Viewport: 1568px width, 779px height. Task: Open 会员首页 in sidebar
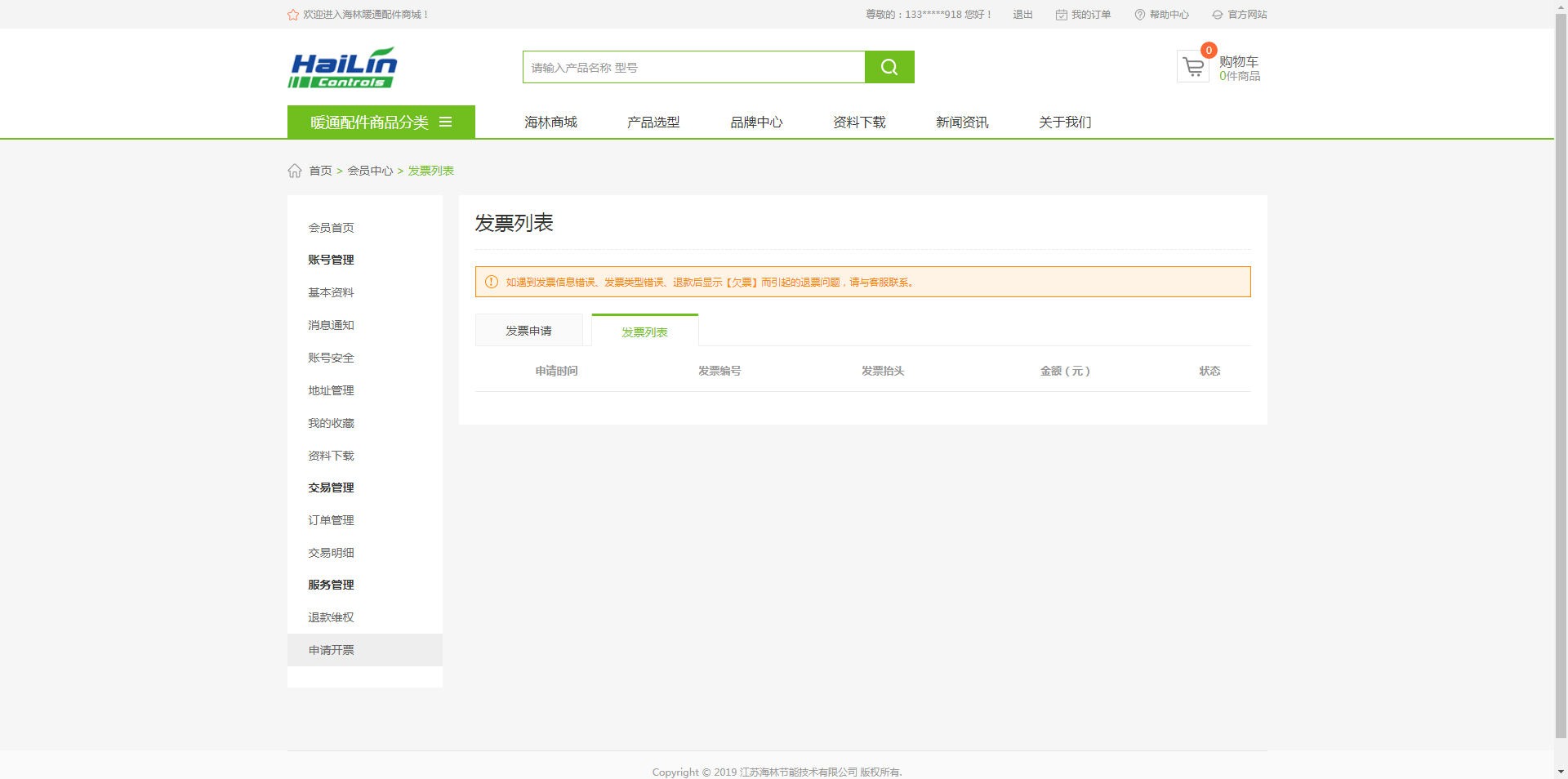point(331,227)
